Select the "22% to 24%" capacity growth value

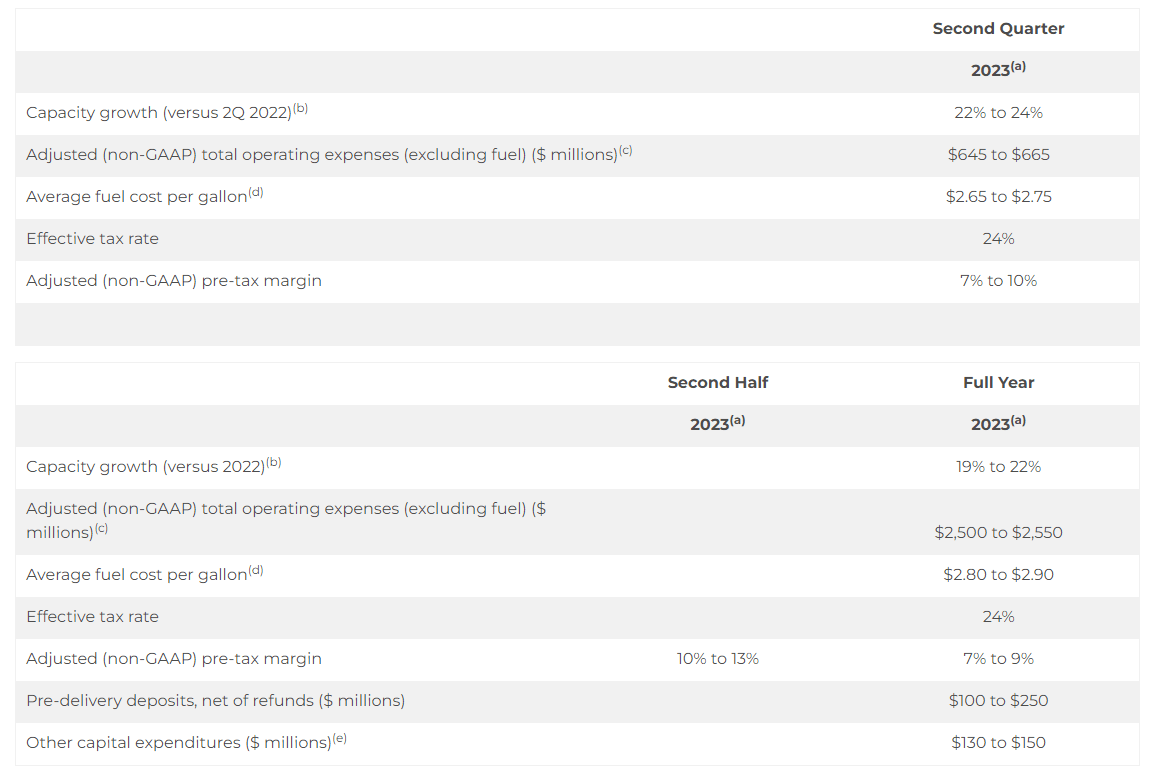pyautogui.click(x=998, y=113)
